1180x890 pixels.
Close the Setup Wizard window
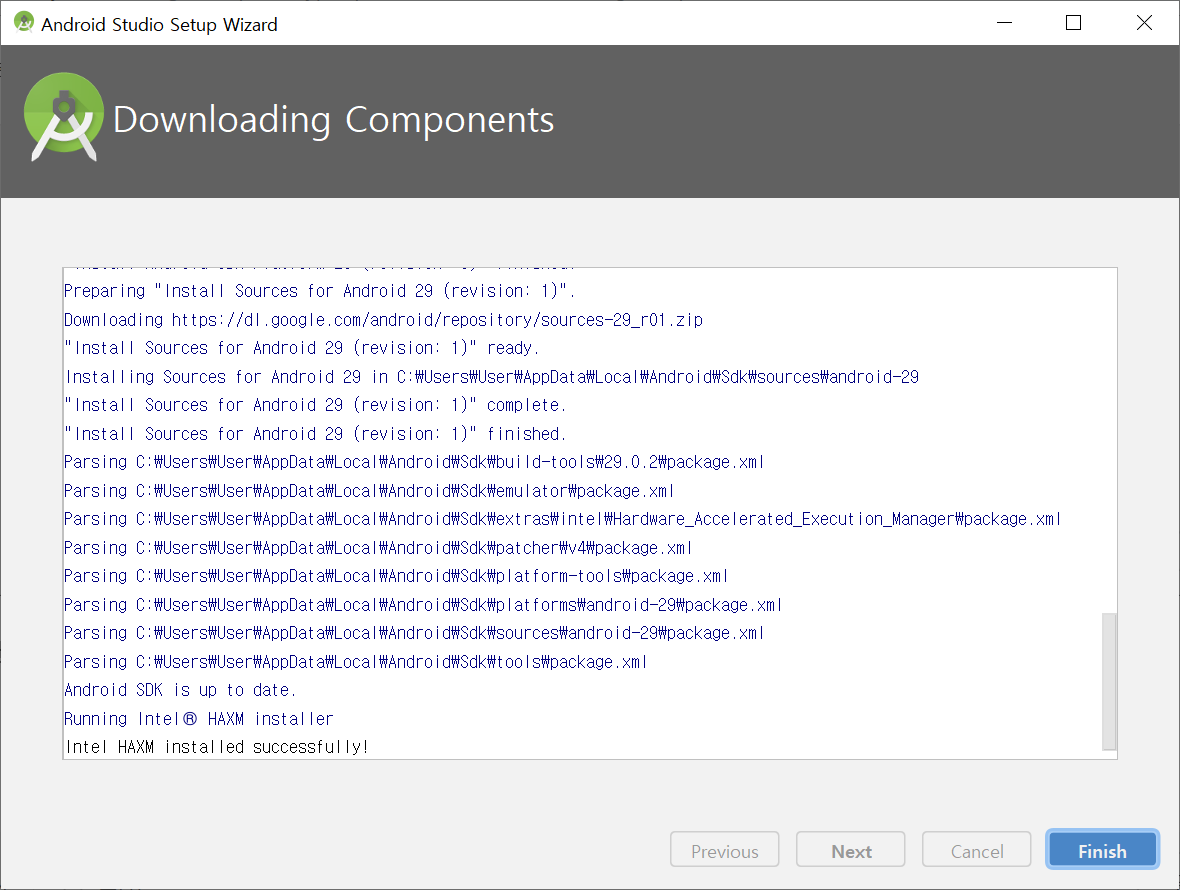click(1144, 23)
